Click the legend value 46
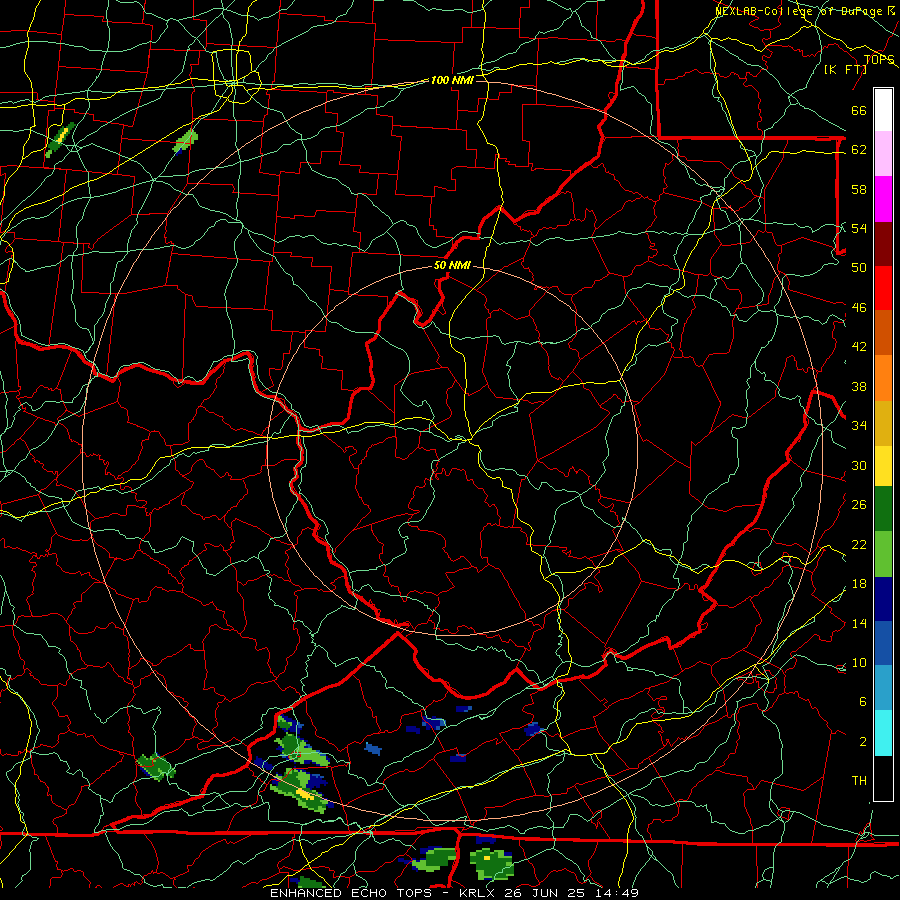The width and height of the screenshot is (900, 900). point(859,307)
